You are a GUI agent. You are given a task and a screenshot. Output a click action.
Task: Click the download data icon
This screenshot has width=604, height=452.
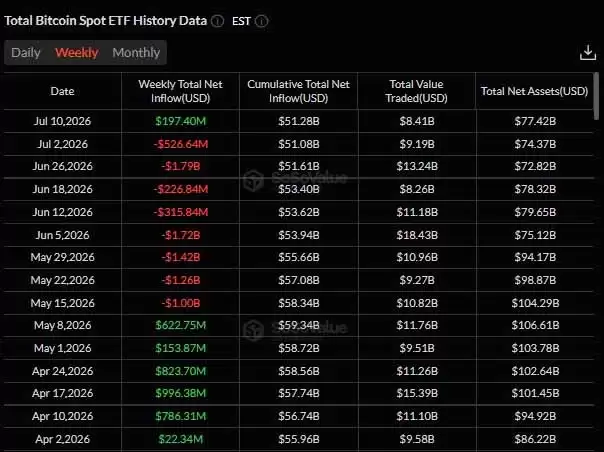[588, 53]
